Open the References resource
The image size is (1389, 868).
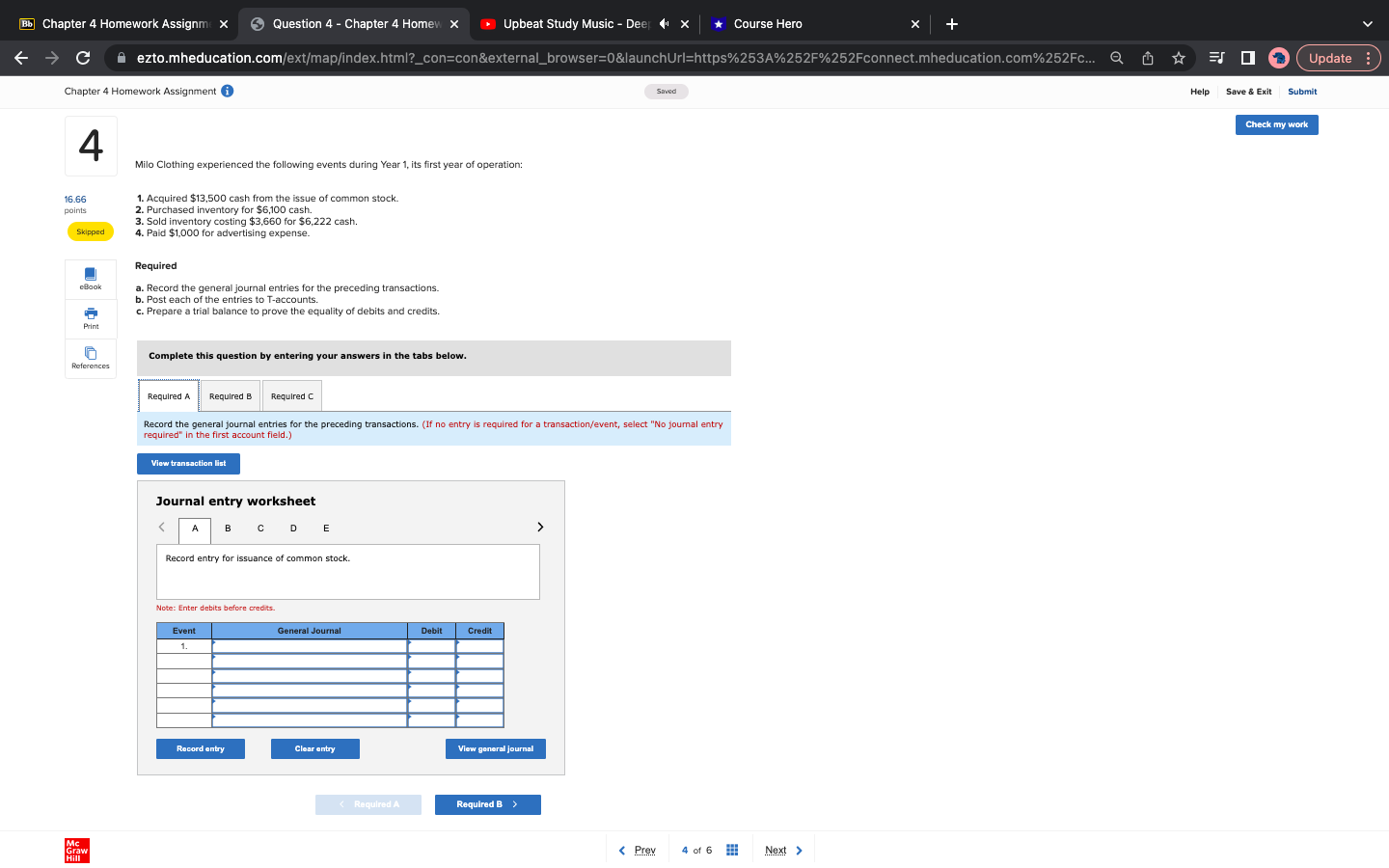click(x=91, y=358)
